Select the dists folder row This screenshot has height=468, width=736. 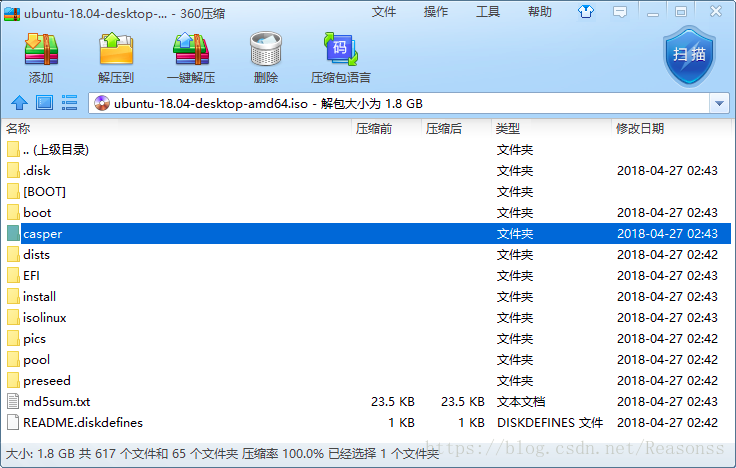tap(368, 254)
